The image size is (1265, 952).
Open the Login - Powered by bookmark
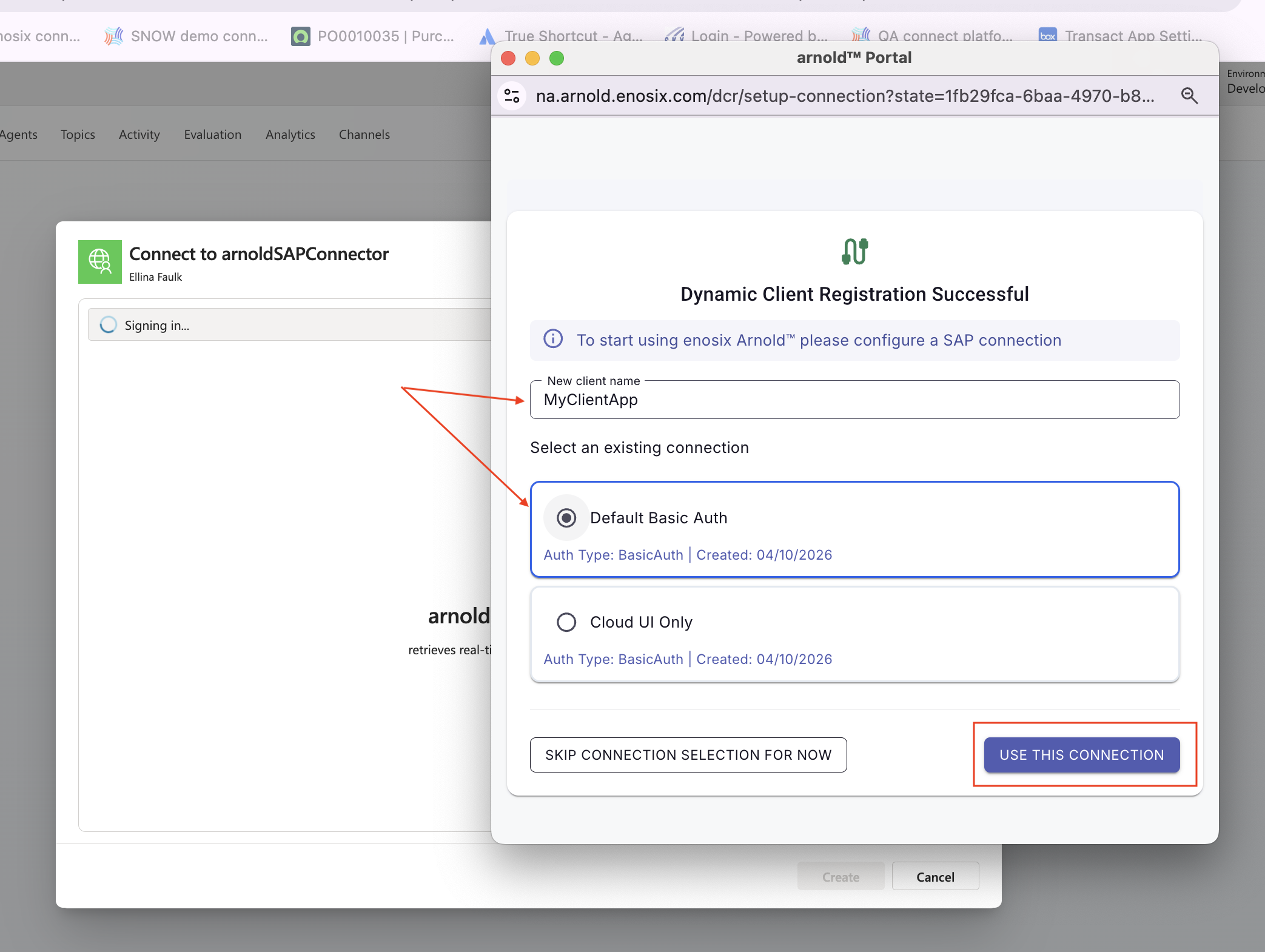click(747, 36)
